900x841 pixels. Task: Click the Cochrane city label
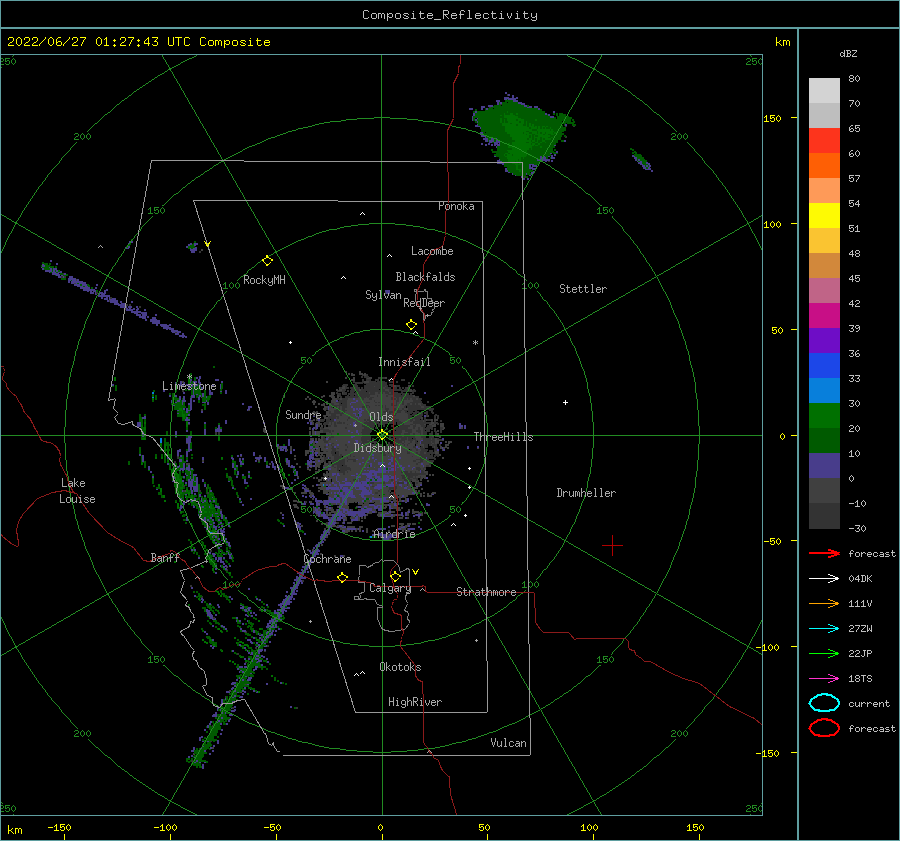(327, 559)
